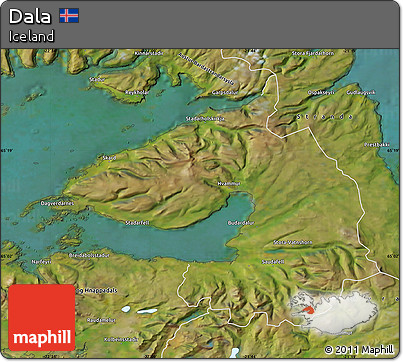Click the Narfeyri place label
This screenshot has width=403, height=362.
point(41,262)
